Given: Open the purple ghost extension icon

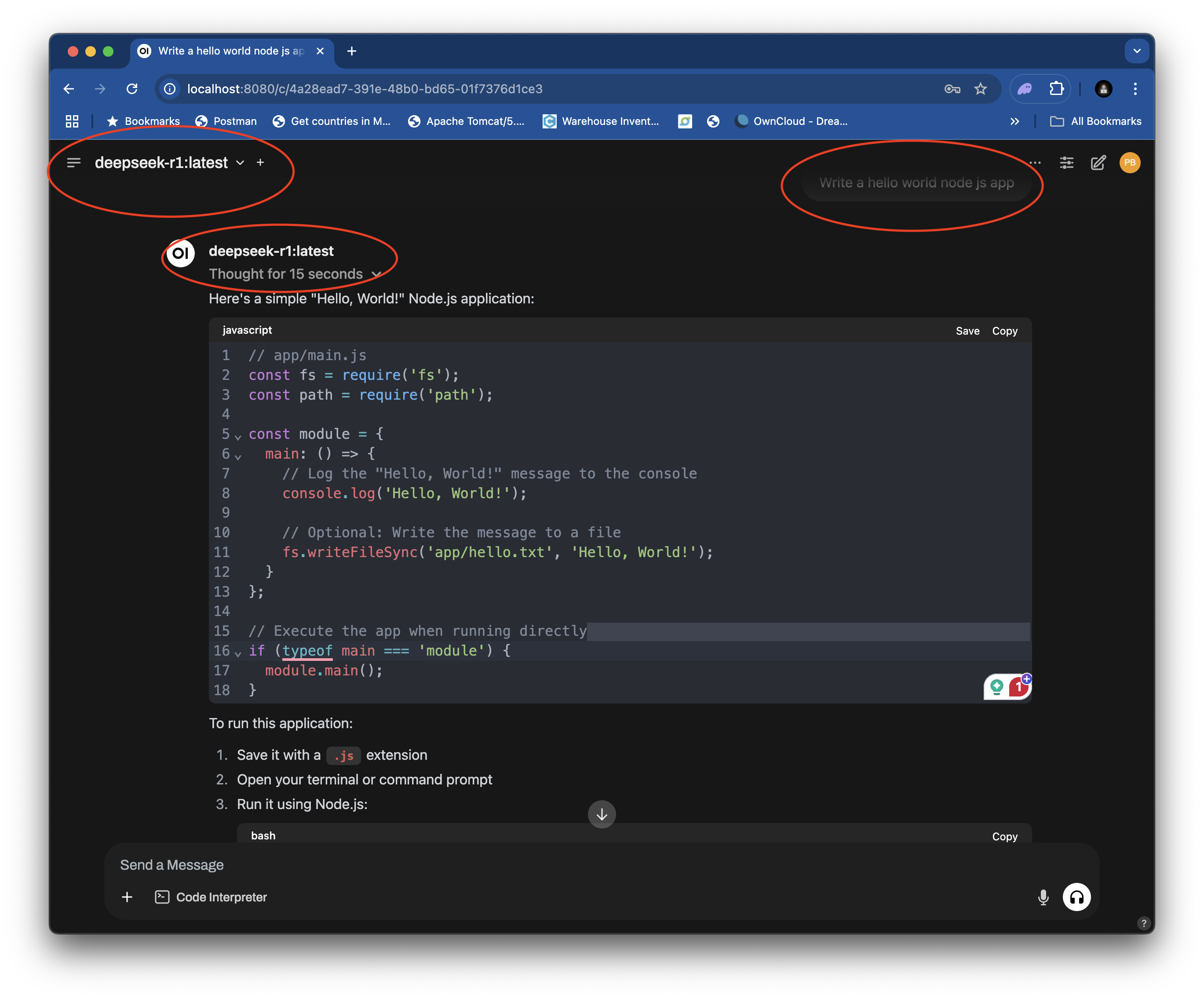Looking at the screenshot, I should pyautogui.click(x=1025, y=89).
